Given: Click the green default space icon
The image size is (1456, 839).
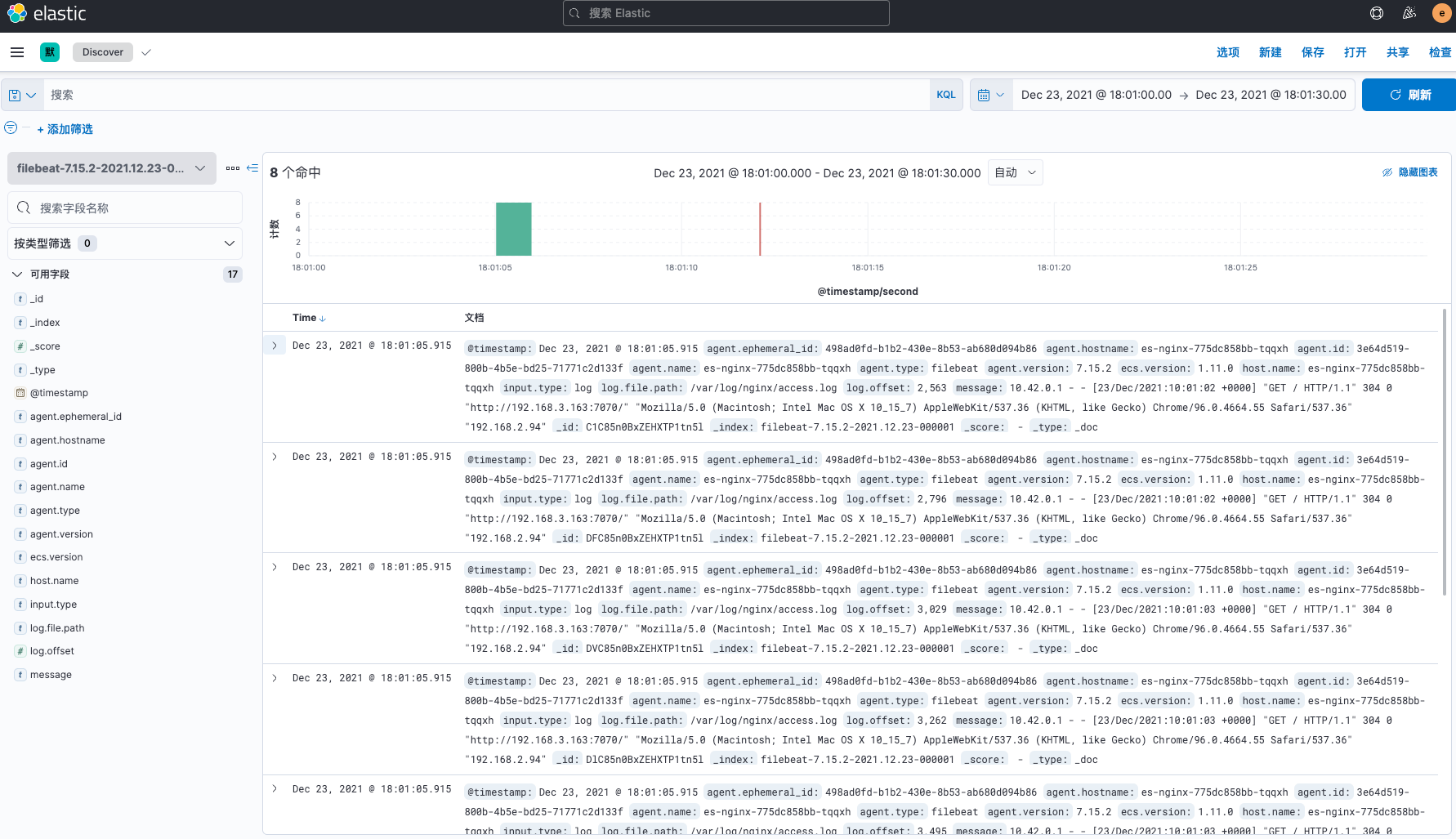Looking at the screenshot, I should [x=50, y=52].
